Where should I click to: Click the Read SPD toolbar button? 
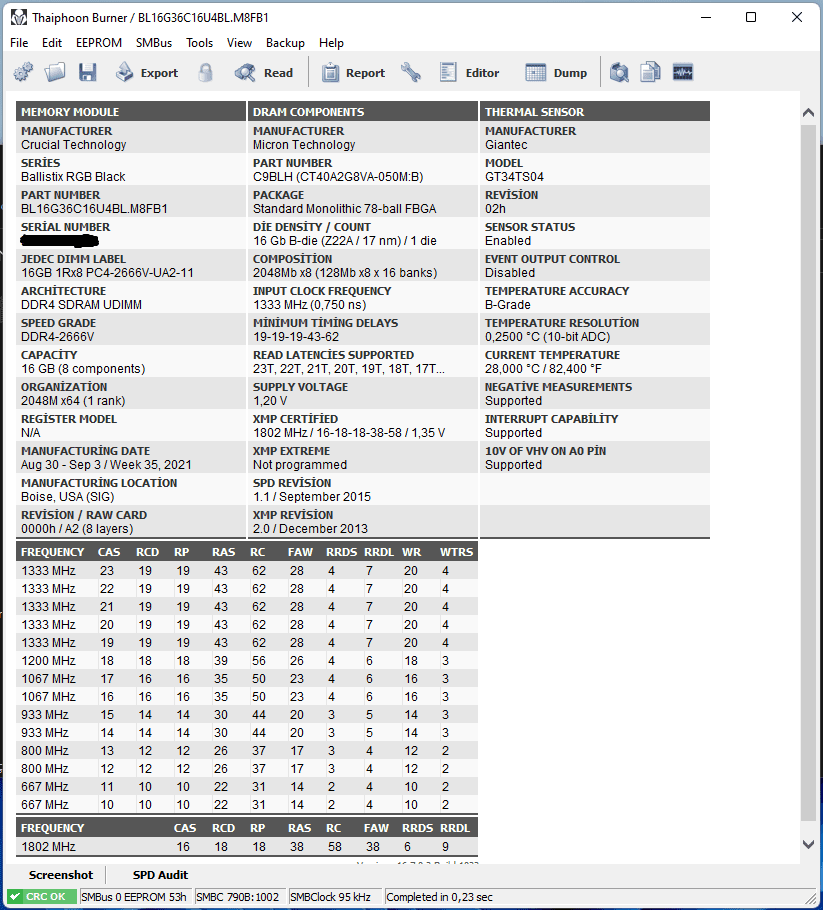click(264, 73)
